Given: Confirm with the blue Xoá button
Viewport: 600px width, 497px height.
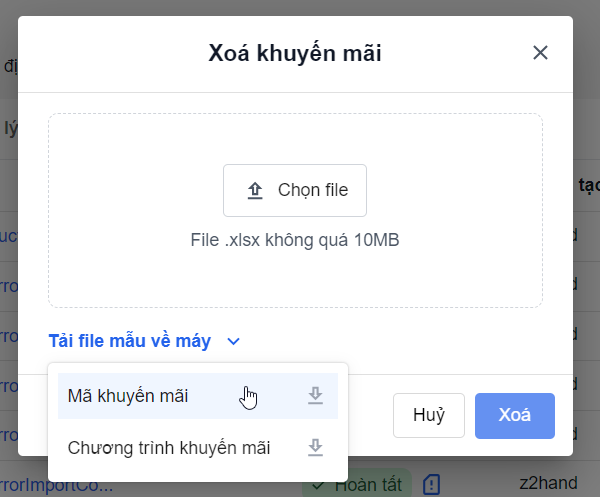Looking at the screenshot, I should pyautogui.click(x=514, y=415).
